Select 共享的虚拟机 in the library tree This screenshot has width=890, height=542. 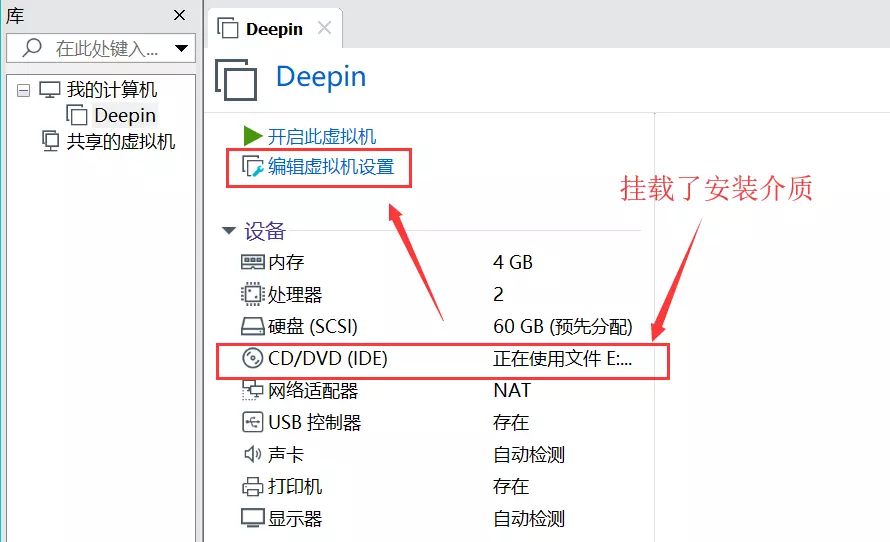pos(121,141)
